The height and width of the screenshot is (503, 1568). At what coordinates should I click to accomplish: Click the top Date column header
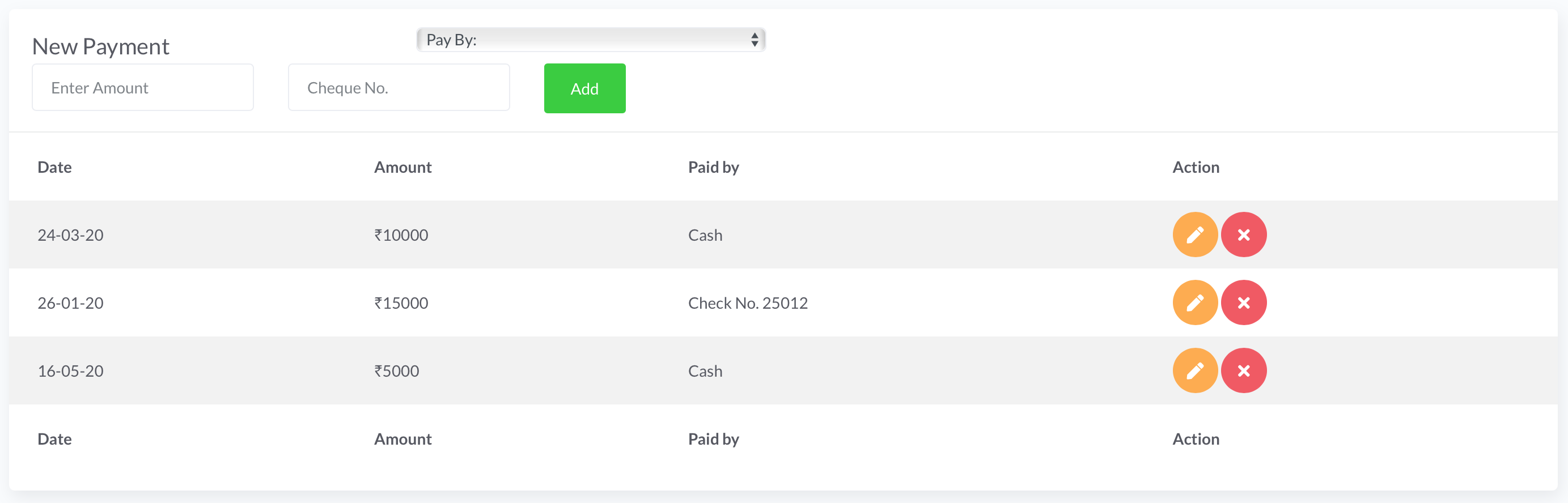(55, 167)
